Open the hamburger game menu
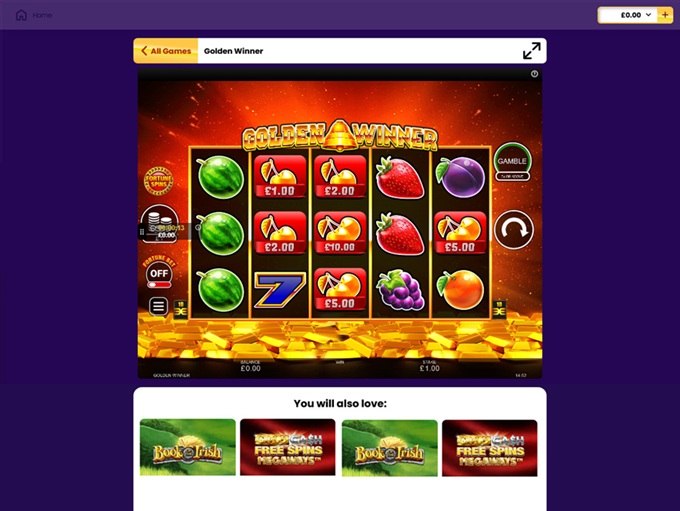The width and height of the screenshot is (680, 511). (158, 306)
